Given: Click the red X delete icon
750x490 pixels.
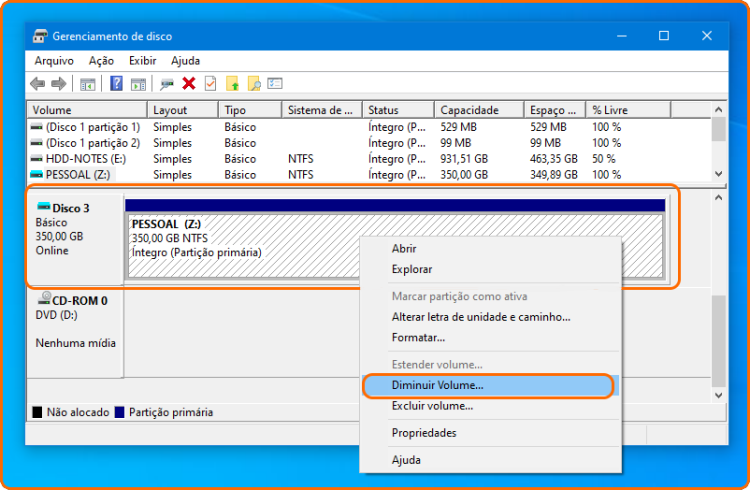Looking at the screenshot, I should (x=189, y=84).
